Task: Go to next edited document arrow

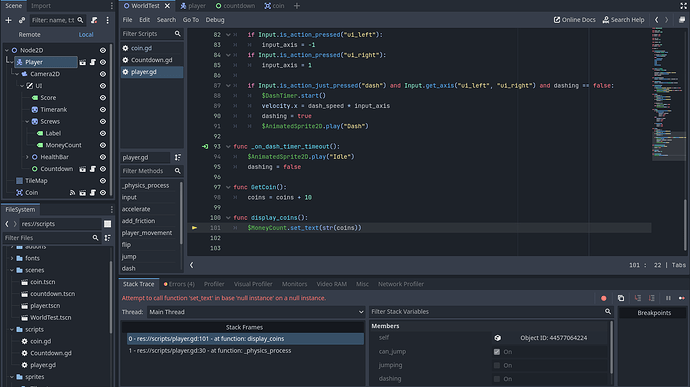Action: (x=667, y=20)
